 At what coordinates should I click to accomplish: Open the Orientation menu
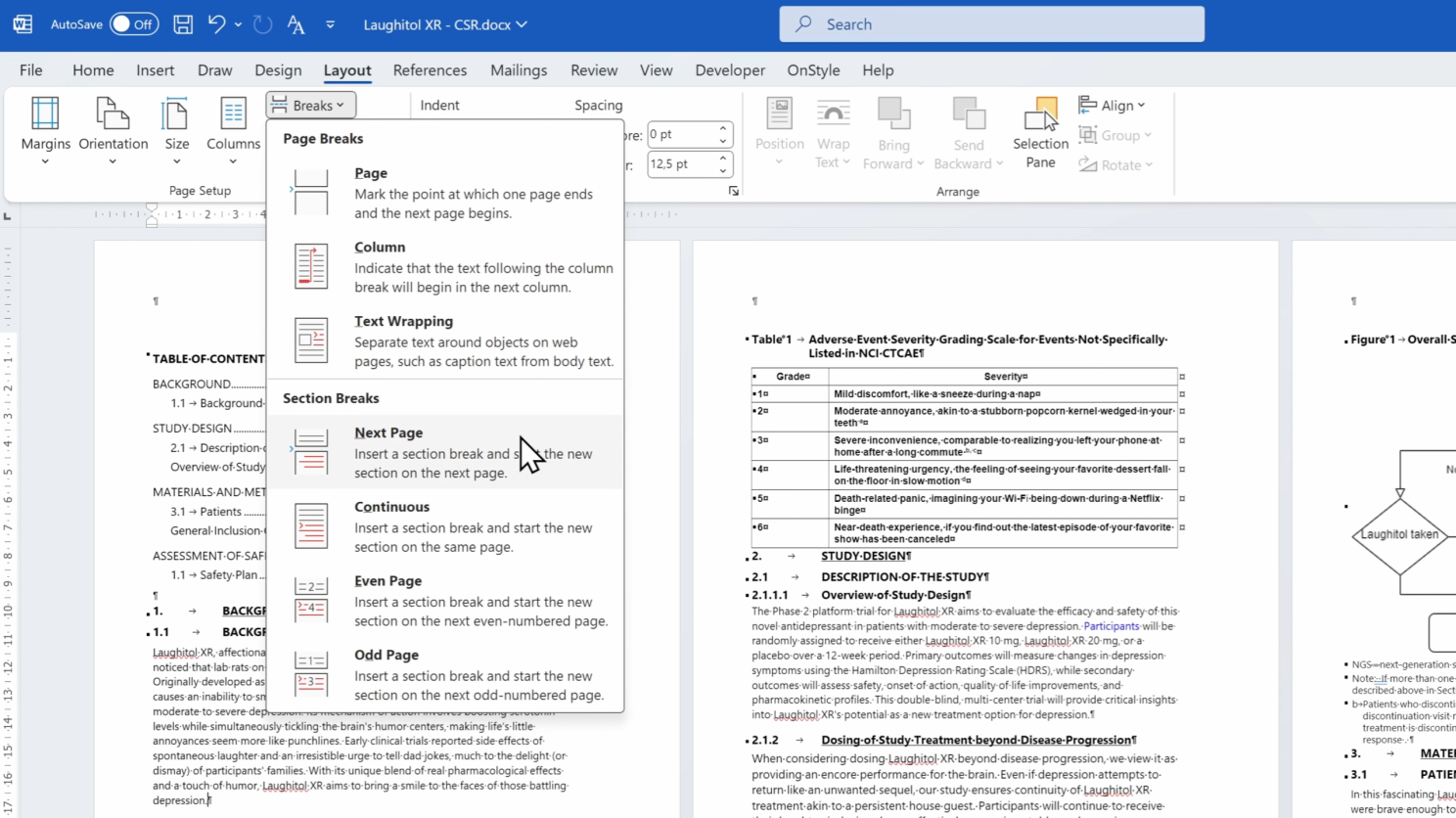pos(113,131)
